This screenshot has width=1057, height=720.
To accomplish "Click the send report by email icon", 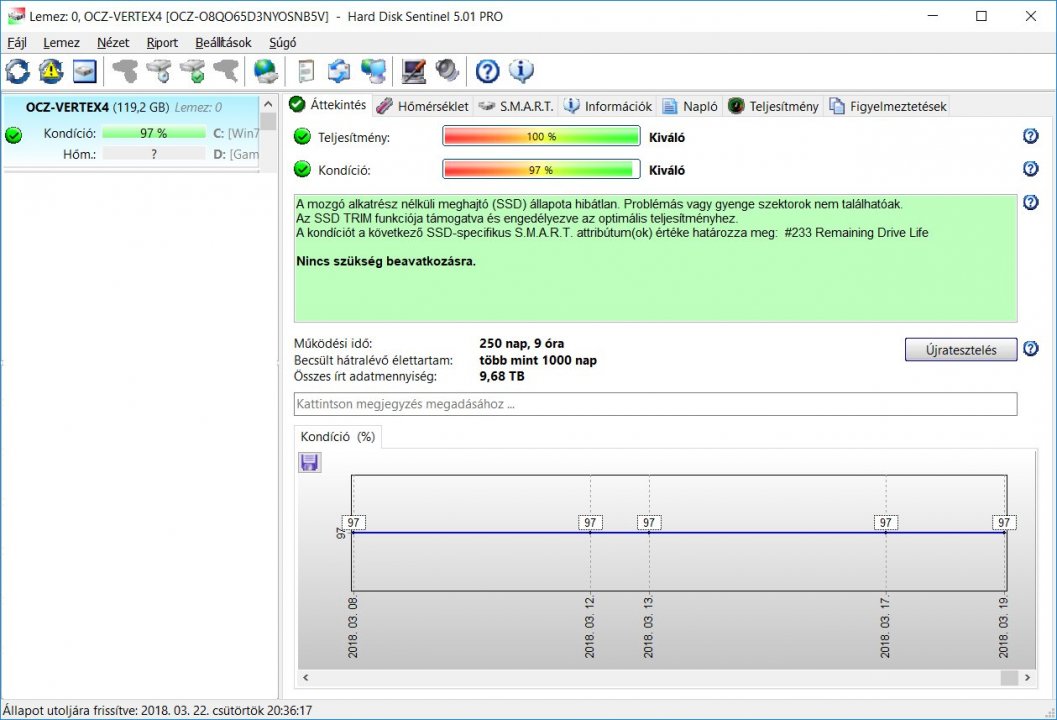I will [x=339, y=71].
